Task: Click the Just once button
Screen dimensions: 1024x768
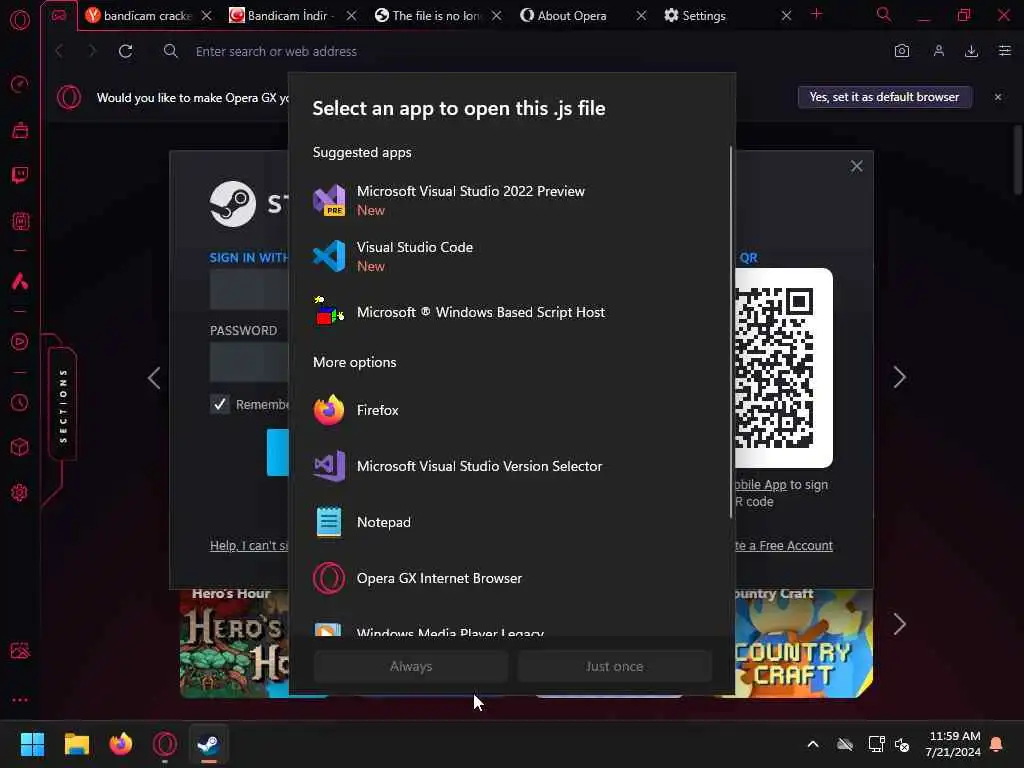Action: pyautogui.click(x=615, y=666)
